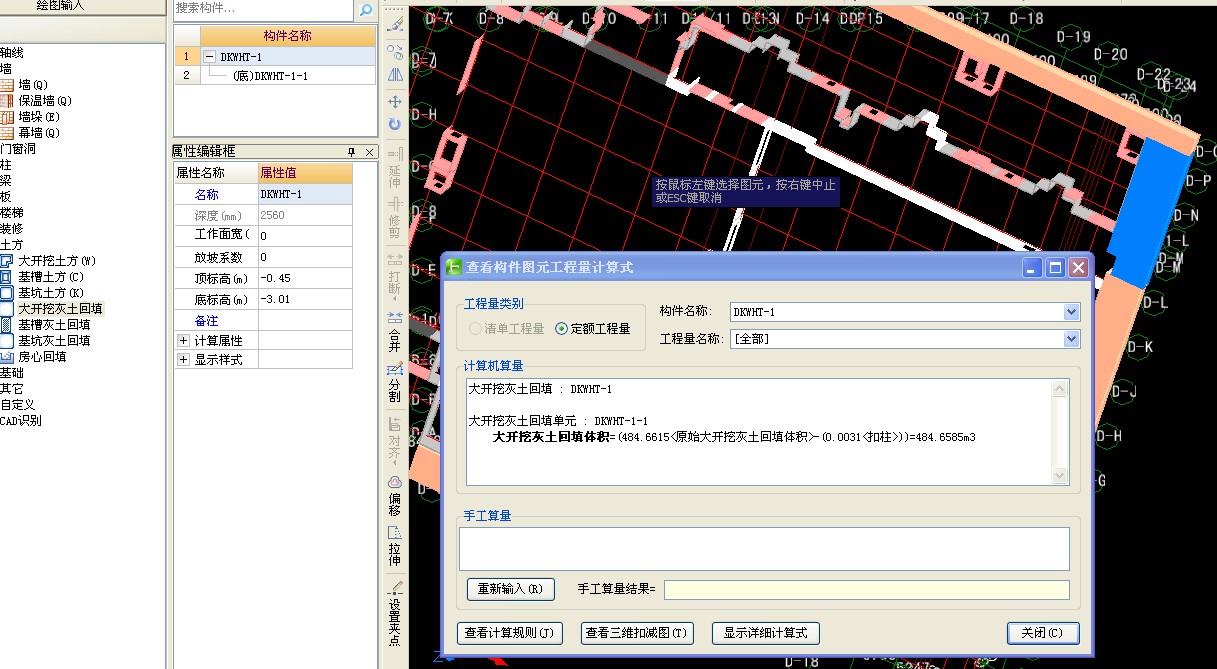Screen dimensions: 1217x669
Task: Click the 关闭(C) button
Action: [1043, 633]
